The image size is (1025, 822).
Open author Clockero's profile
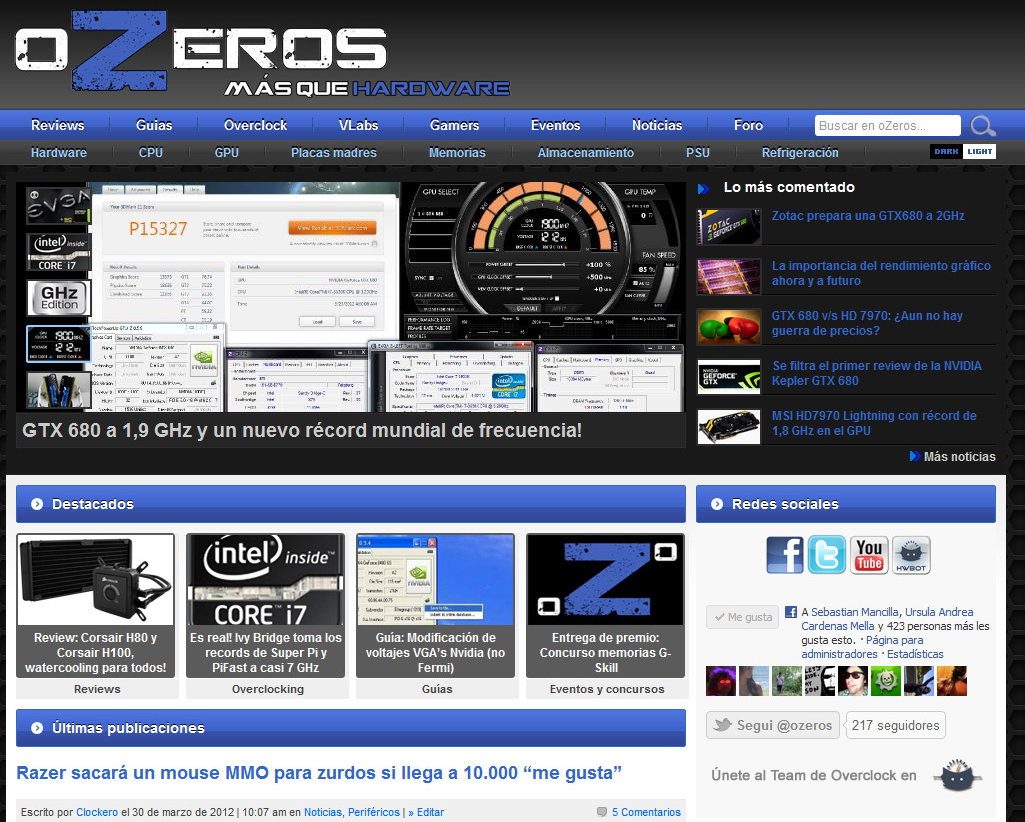pyautogui.click(x=97, y=812)
